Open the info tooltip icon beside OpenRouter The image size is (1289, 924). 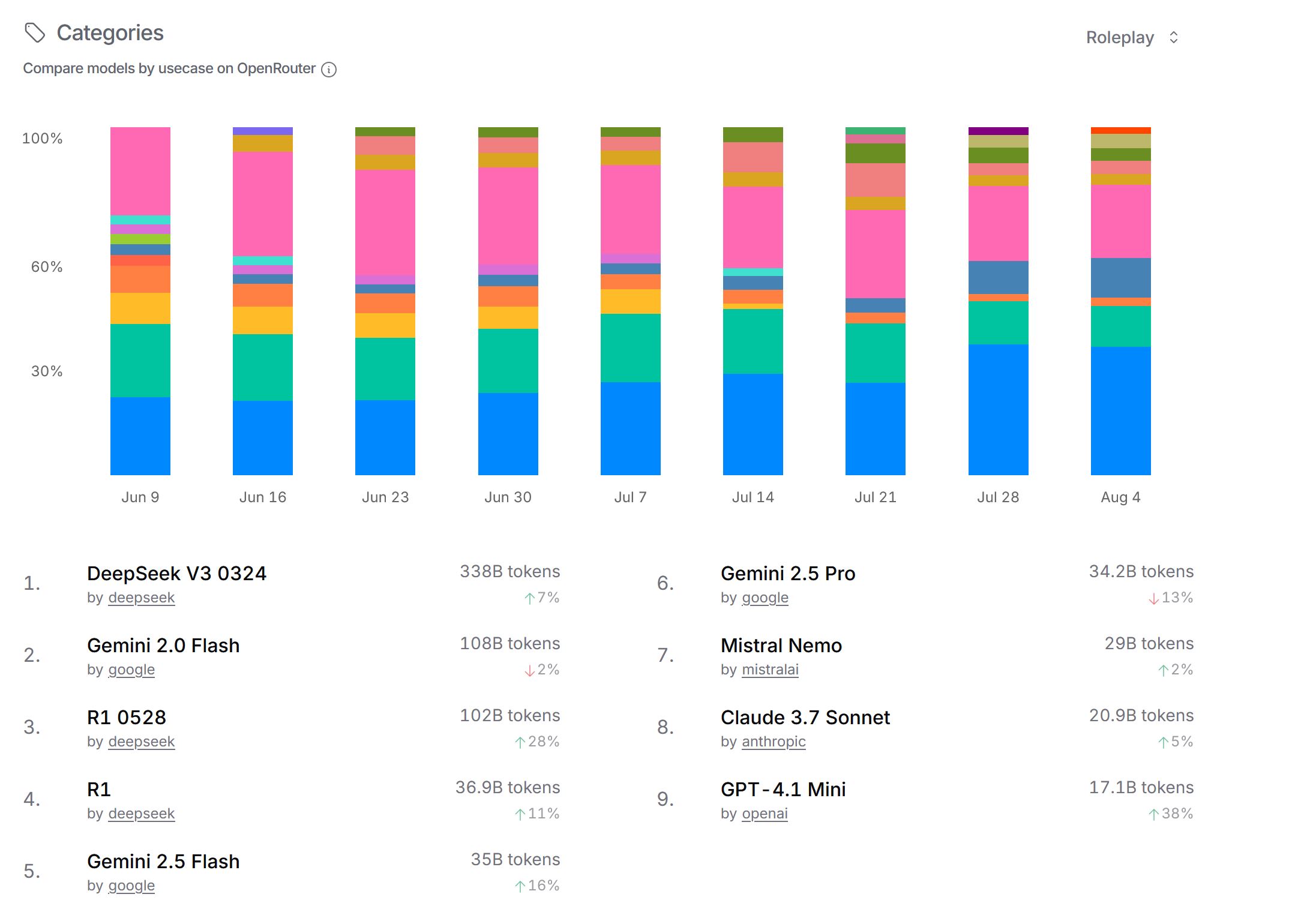(x=329, y=70)
